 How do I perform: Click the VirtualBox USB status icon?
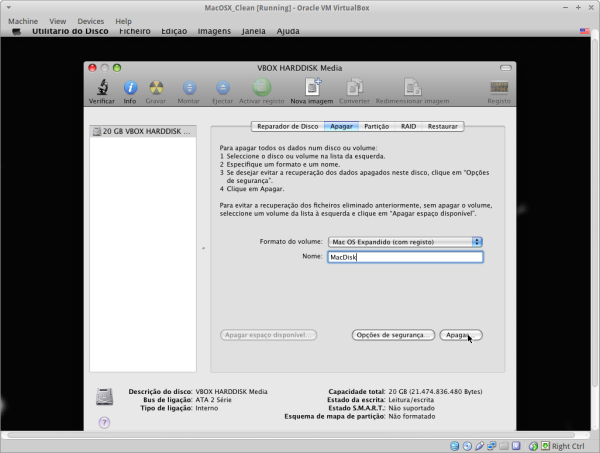pyautogui.click(x=479, y=446)
